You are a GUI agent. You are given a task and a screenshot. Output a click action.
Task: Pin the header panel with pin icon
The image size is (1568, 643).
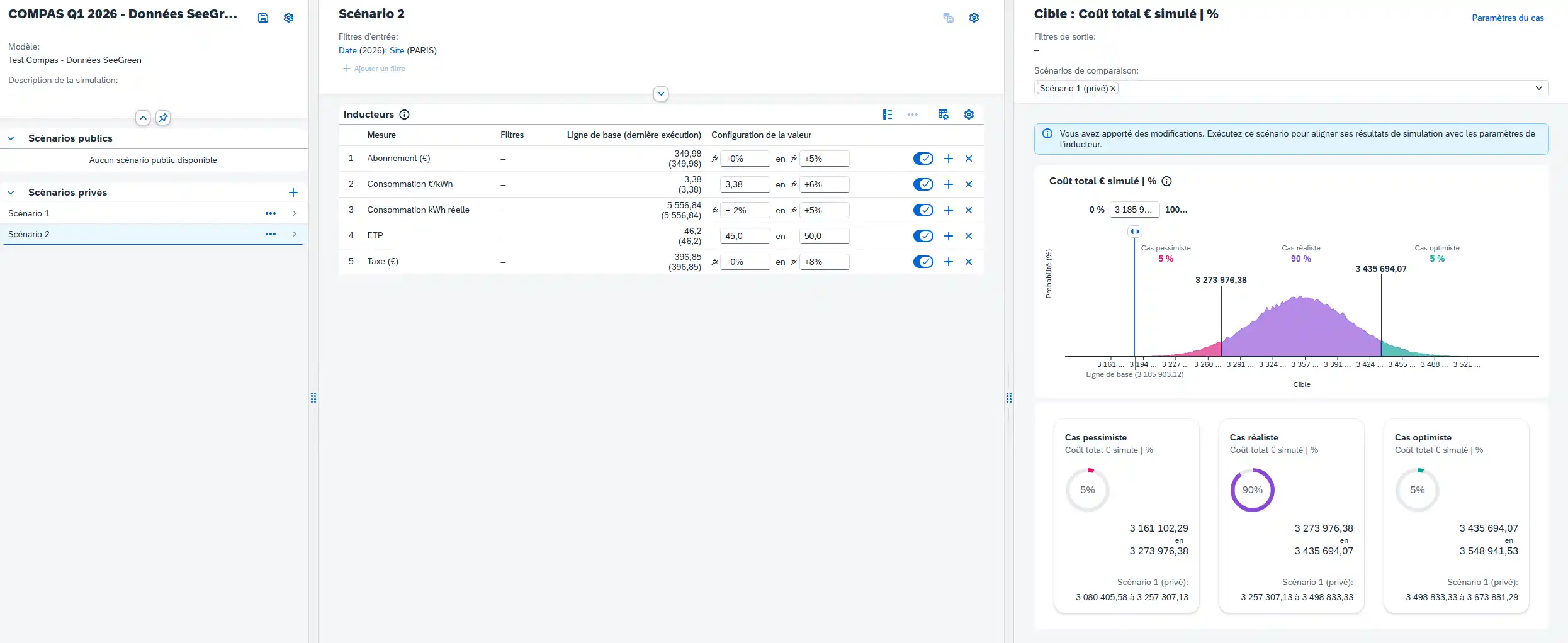(x=163, y=118)
